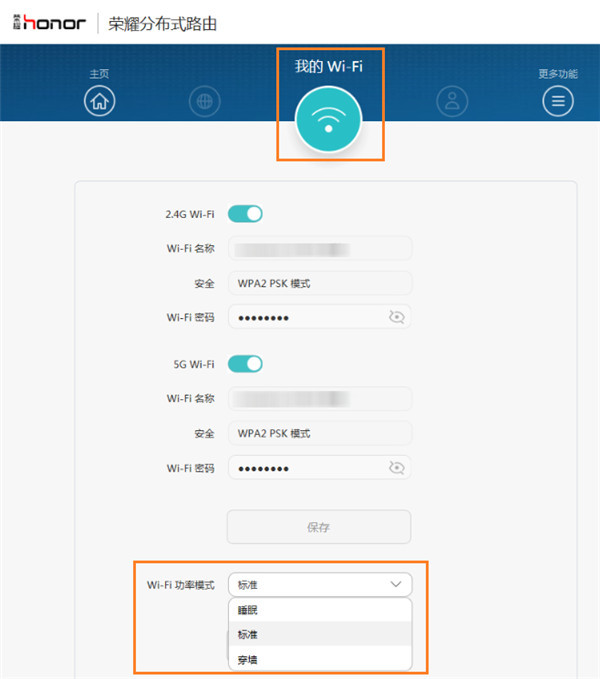This screenshot has height=679, width=600.
Task: Show the 2.4G Wi-Fi password
Action: (396, 317)
